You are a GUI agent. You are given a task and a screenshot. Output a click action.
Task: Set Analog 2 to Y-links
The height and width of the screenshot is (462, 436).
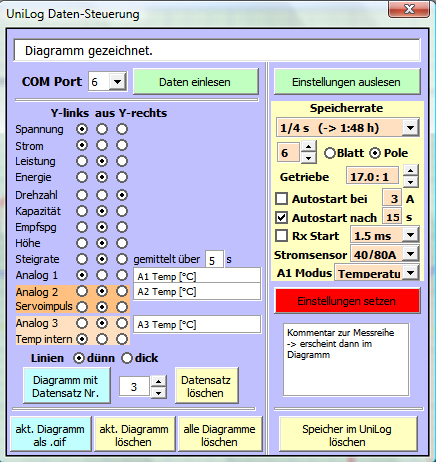click(82, 291)
